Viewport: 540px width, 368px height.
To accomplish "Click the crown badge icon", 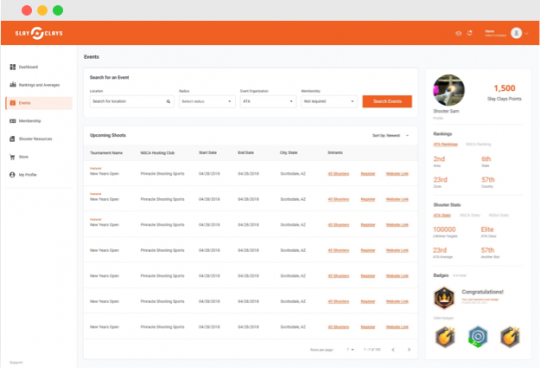I will coord(444,297).
